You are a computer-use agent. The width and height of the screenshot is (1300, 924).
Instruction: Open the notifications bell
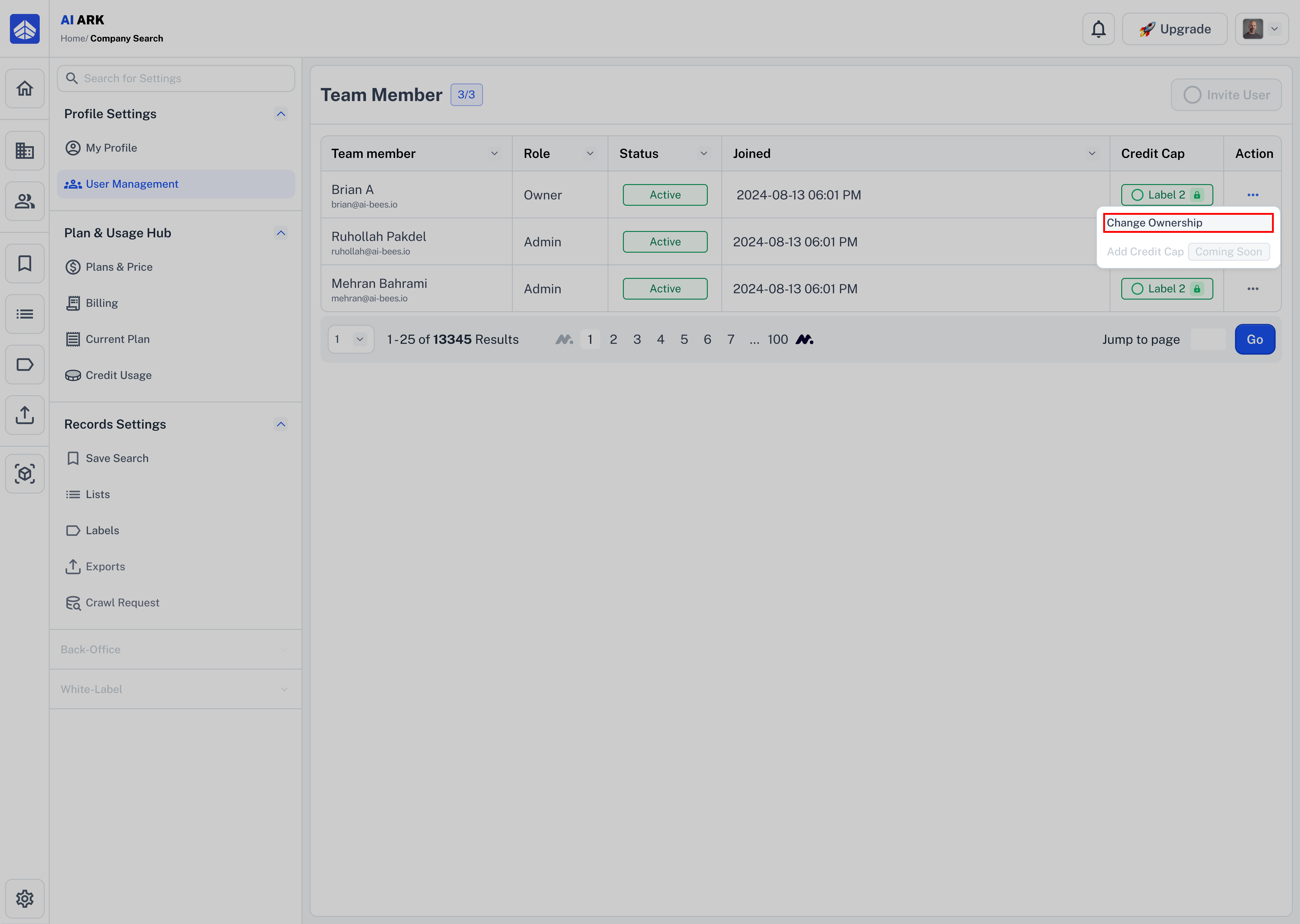(1098, 29)
